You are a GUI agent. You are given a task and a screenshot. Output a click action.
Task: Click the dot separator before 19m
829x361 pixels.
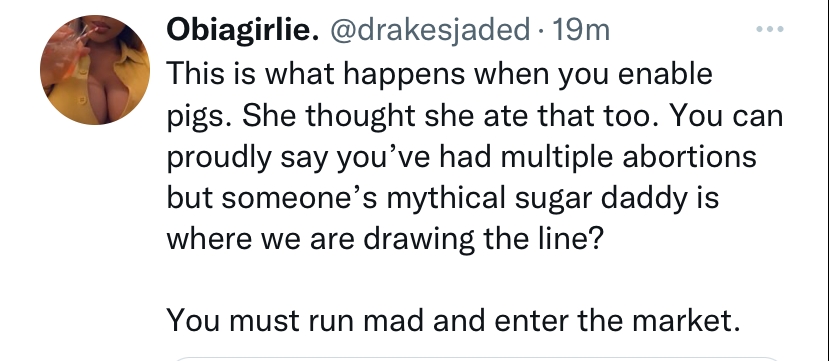point(540,31)
